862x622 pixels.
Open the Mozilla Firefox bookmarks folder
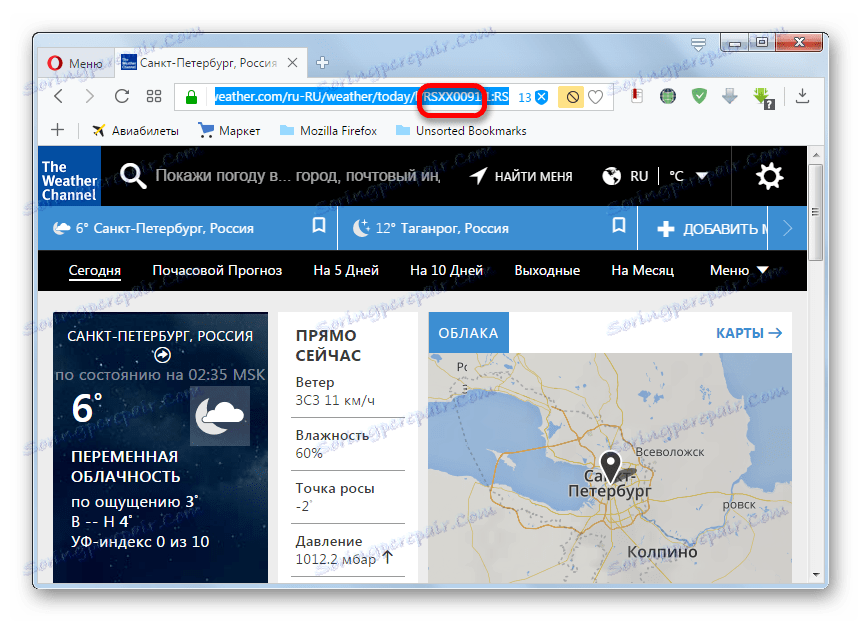(328, 131)
